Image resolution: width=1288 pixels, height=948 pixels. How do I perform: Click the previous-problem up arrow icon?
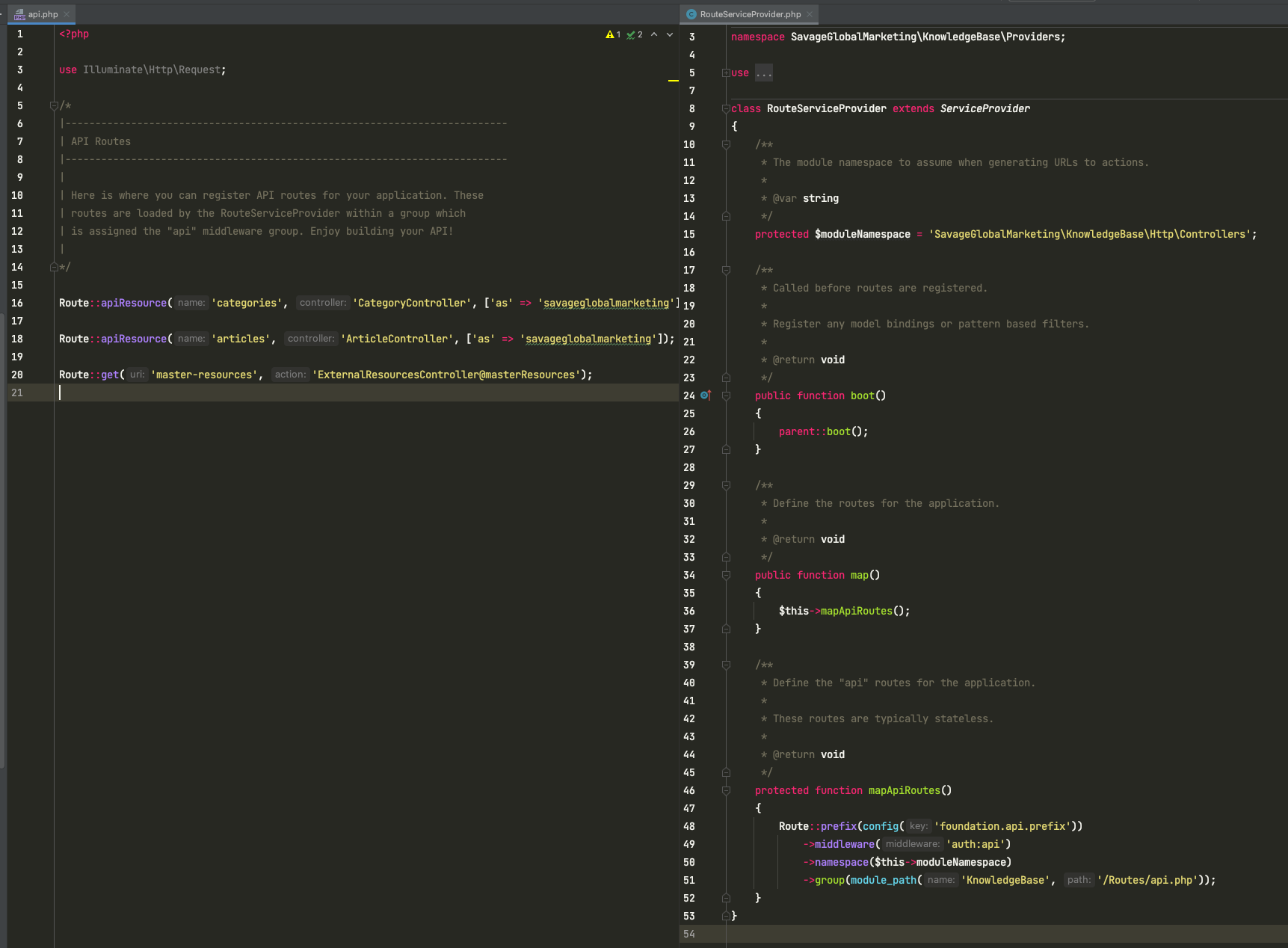coord(653,34)
